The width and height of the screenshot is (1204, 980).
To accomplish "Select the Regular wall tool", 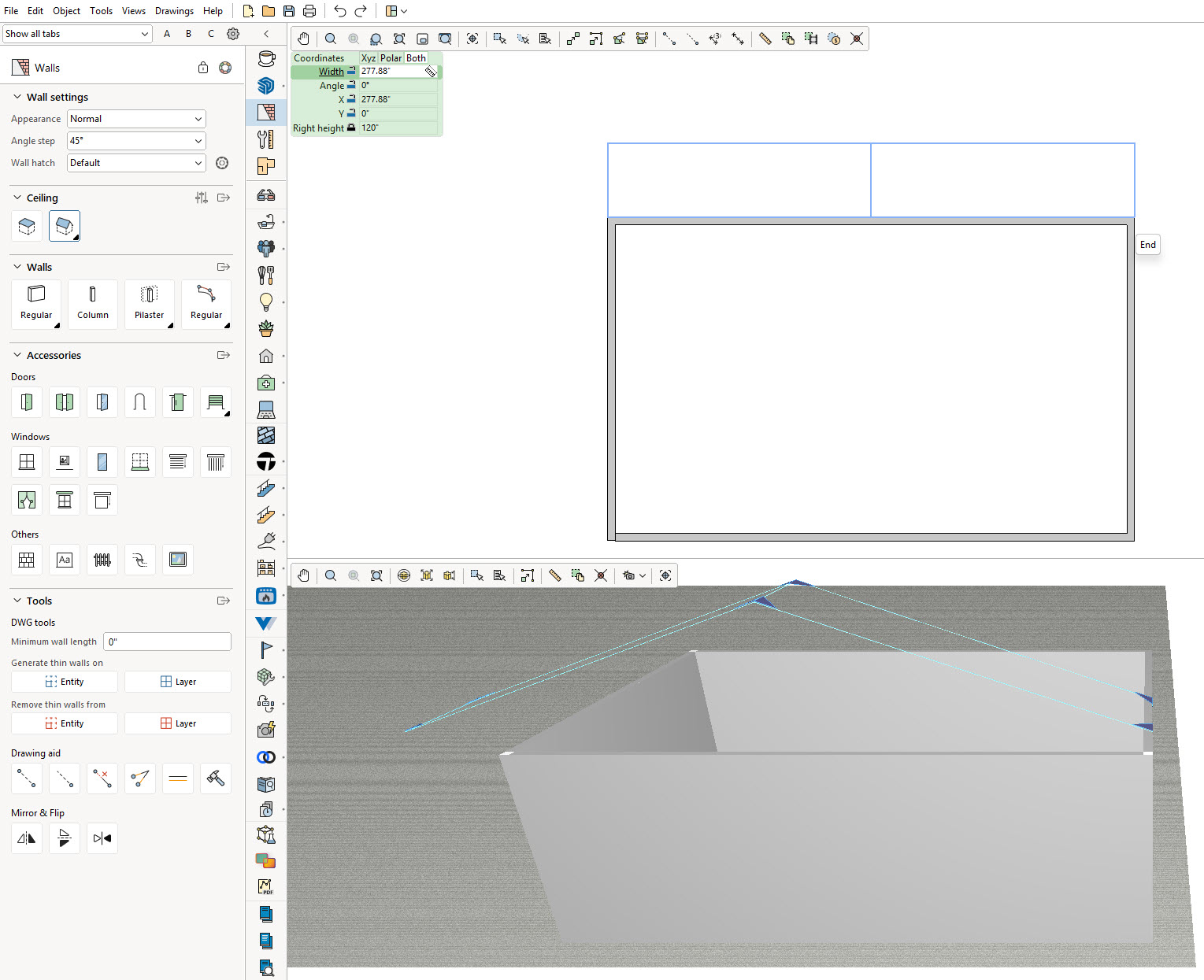I will [36, 303].
